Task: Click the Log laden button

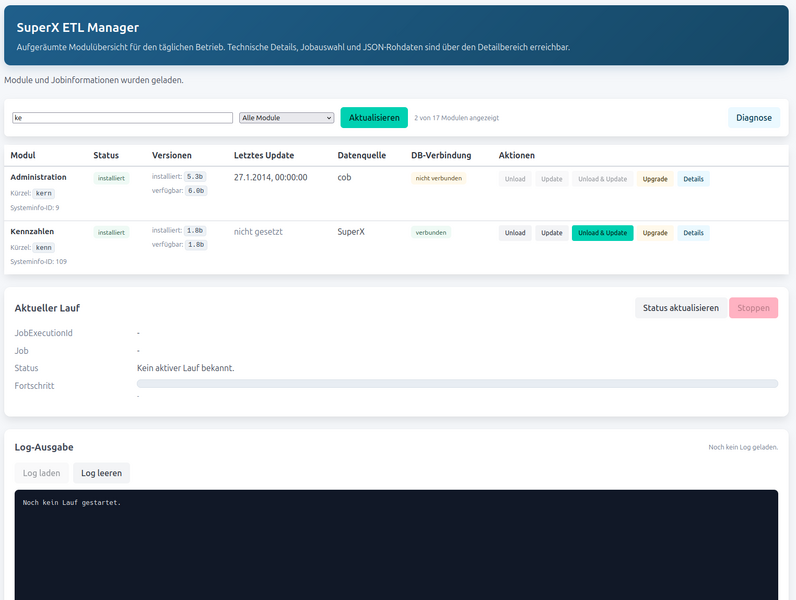Action: point(42,473)
